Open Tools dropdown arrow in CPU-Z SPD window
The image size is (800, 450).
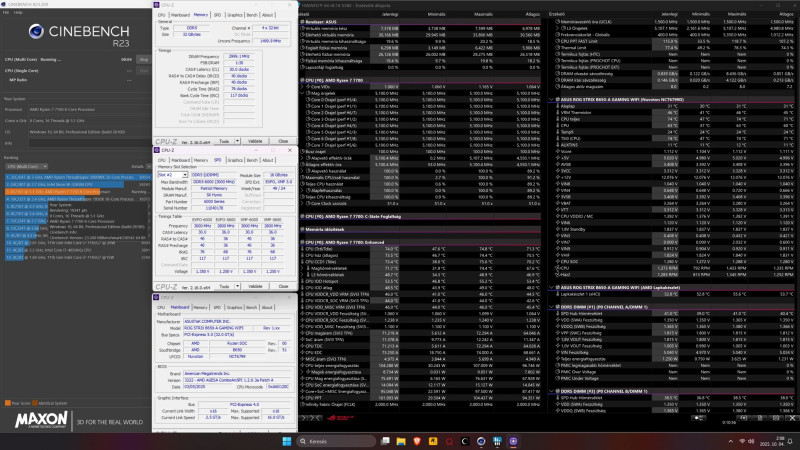237,286
